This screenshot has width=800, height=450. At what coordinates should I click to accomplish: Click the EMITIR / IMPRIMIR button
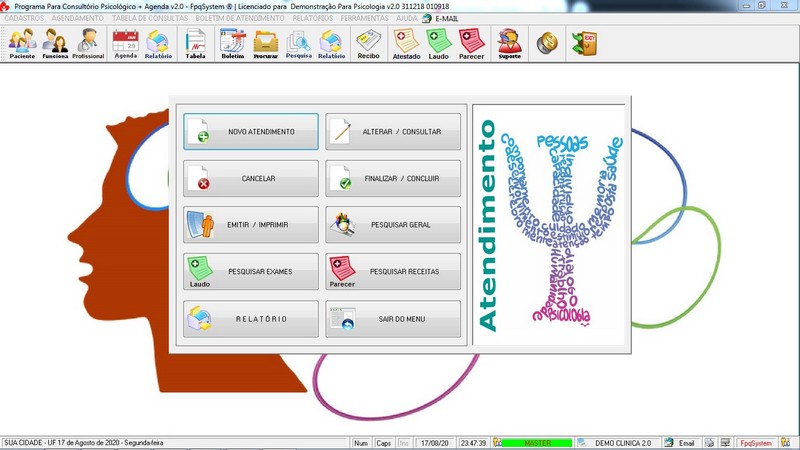coord(251,225)
